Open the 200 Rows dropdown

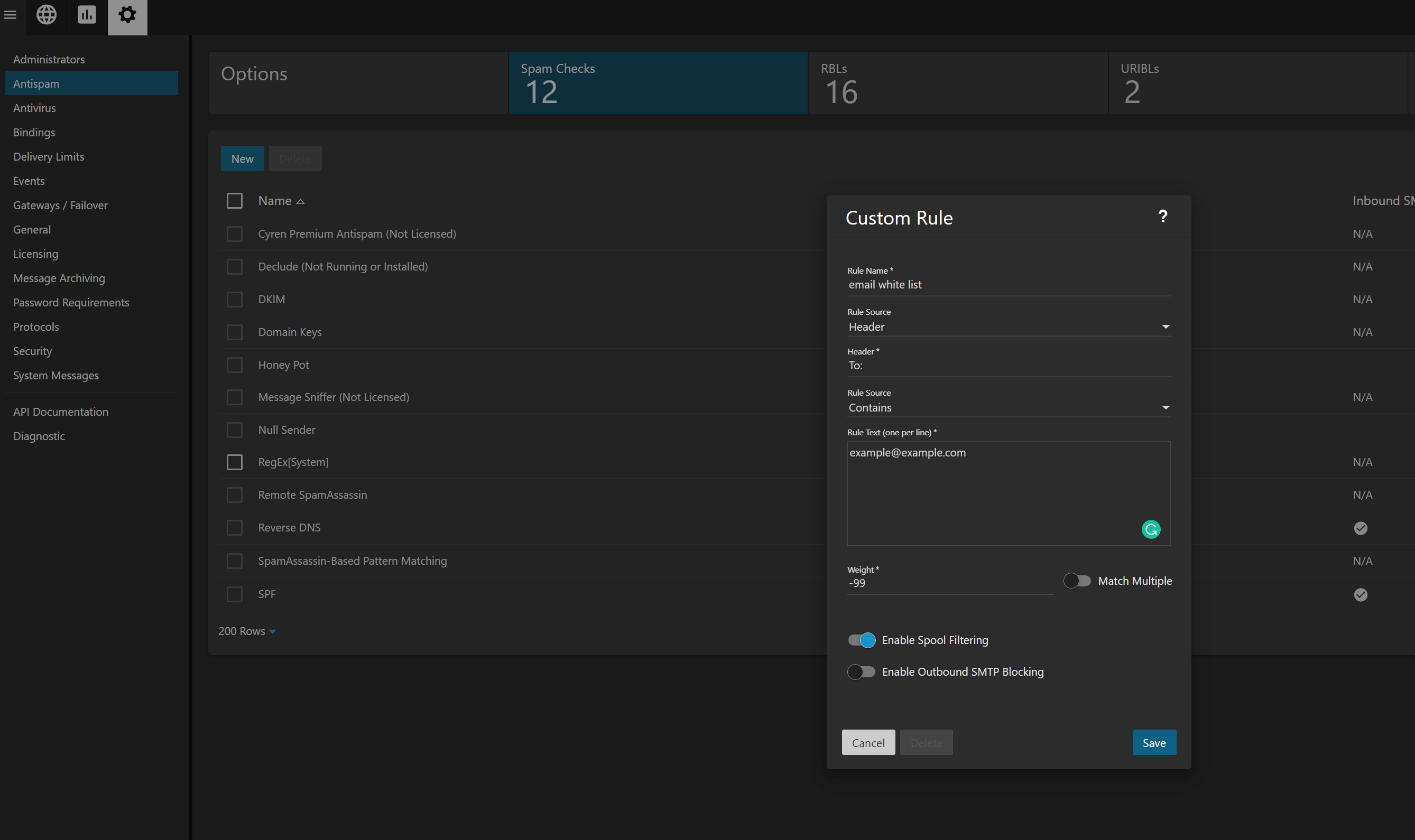(247, 631)
